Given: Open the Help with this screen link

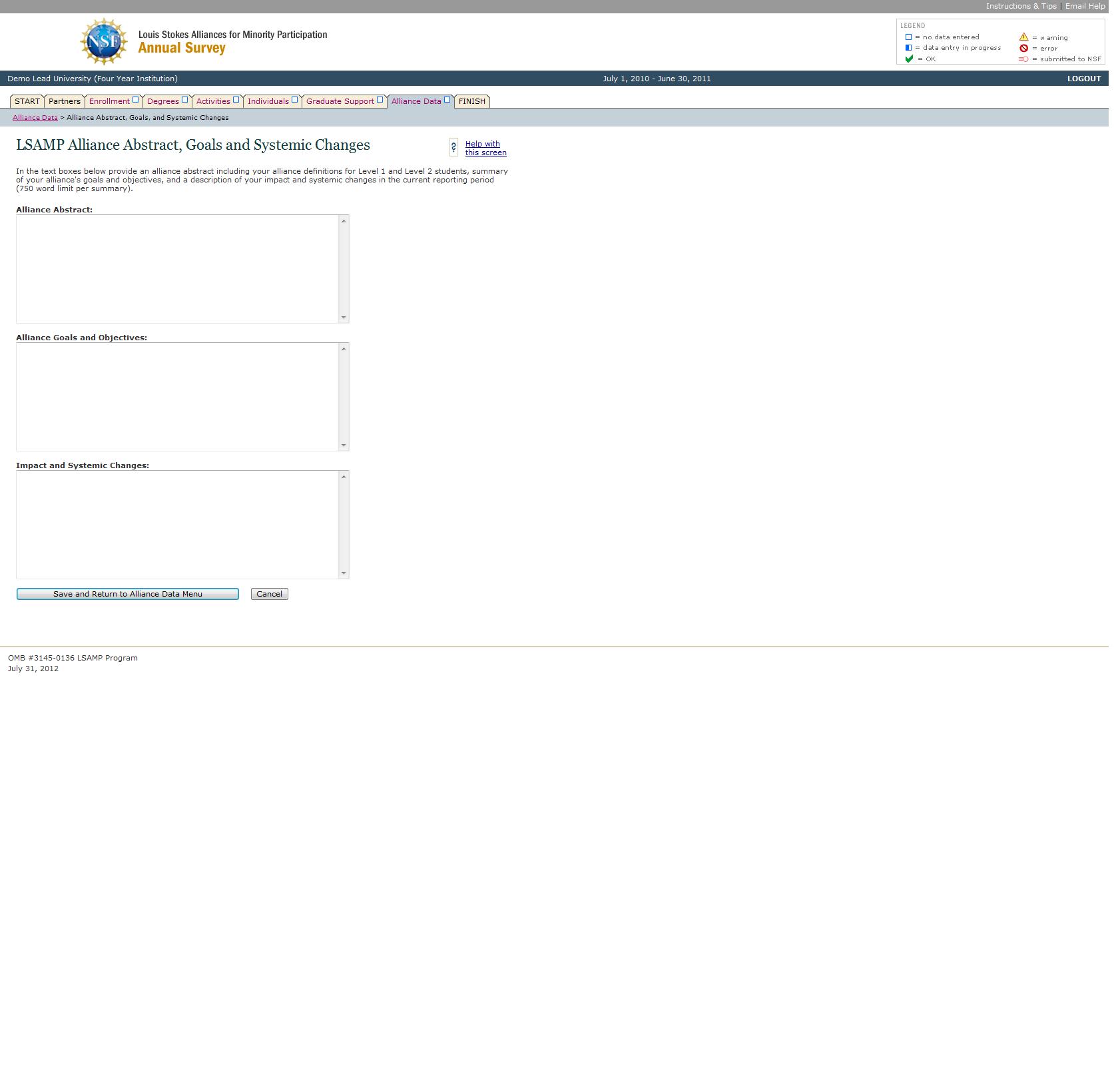Looking at the screenshot, I should [485, 148].
